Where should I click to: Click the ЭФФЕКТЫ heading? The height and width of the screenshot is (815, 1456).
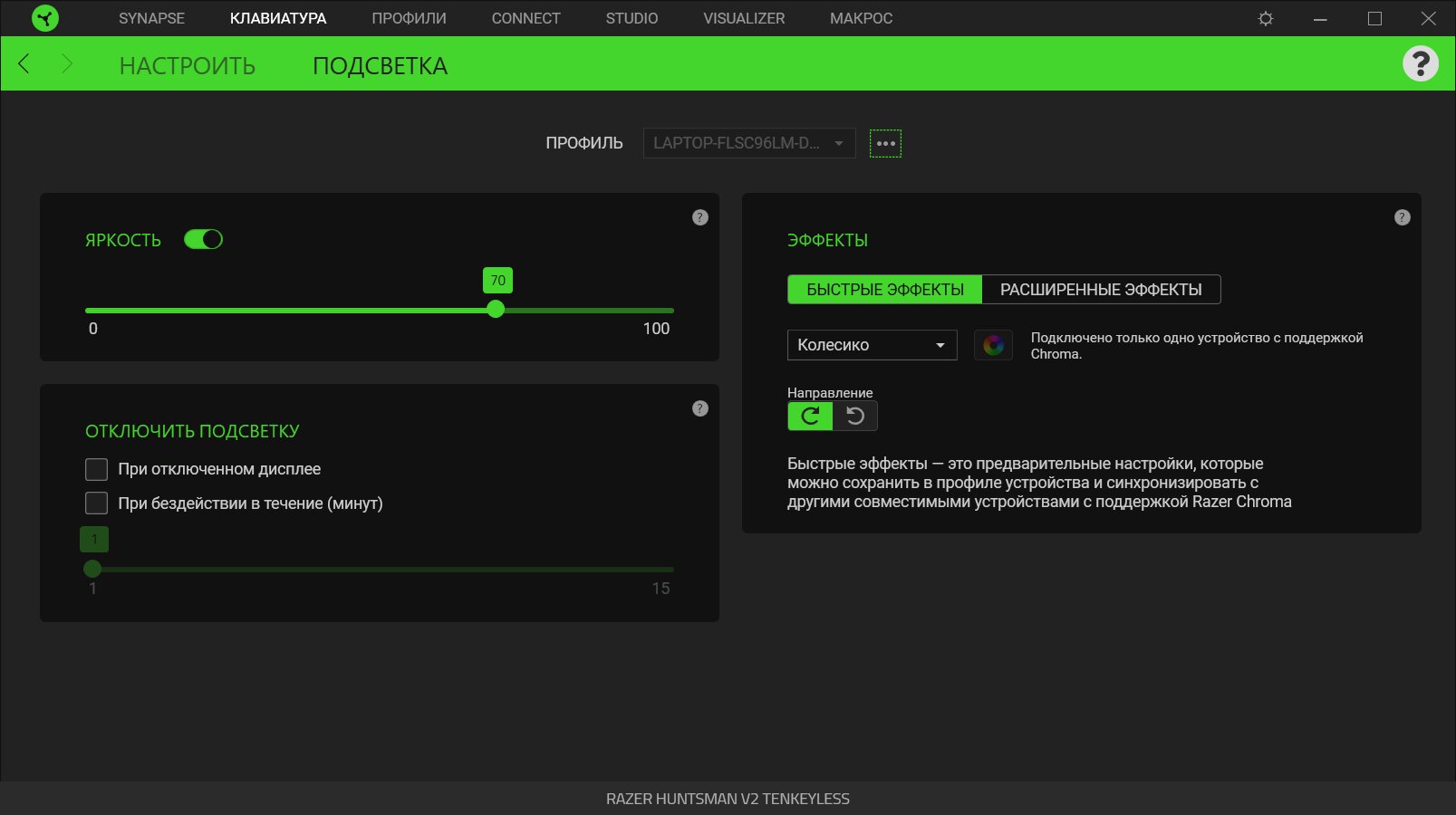pyautogui.click(x=827, y=240)
